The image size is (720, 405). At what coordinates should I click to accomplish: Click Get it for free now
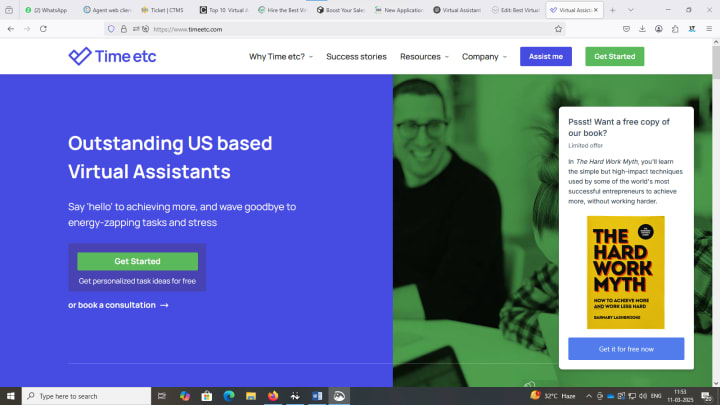(x=626, y=349)
